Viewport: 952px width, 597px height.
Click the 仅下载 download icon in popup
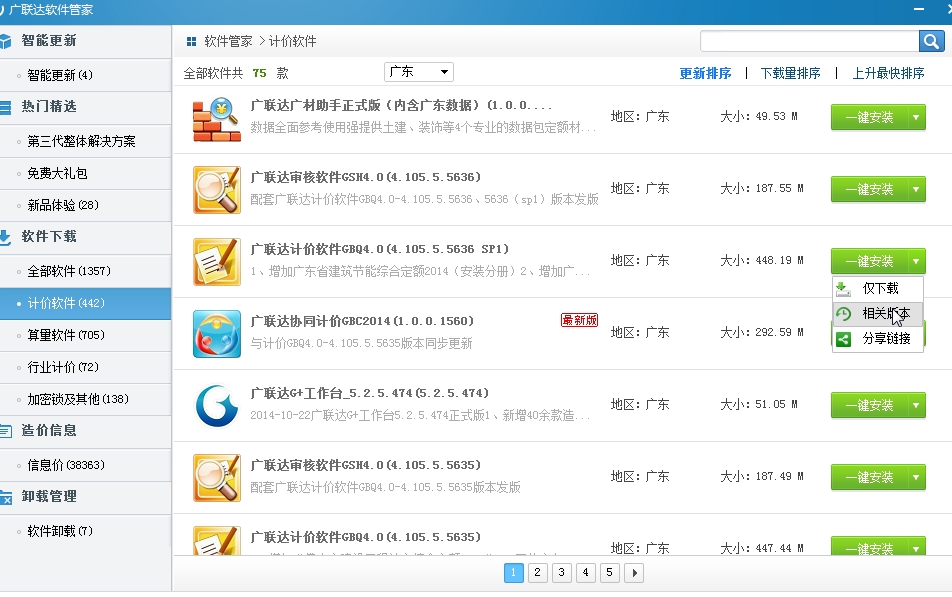pos(843,288)
